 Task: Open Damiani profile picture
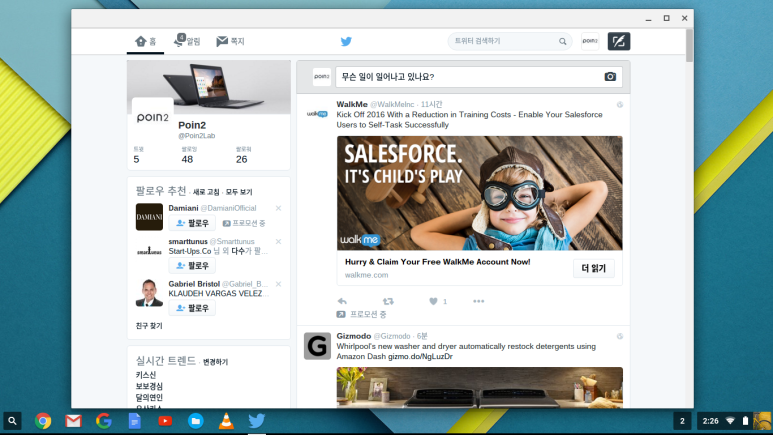pos(149,217)
